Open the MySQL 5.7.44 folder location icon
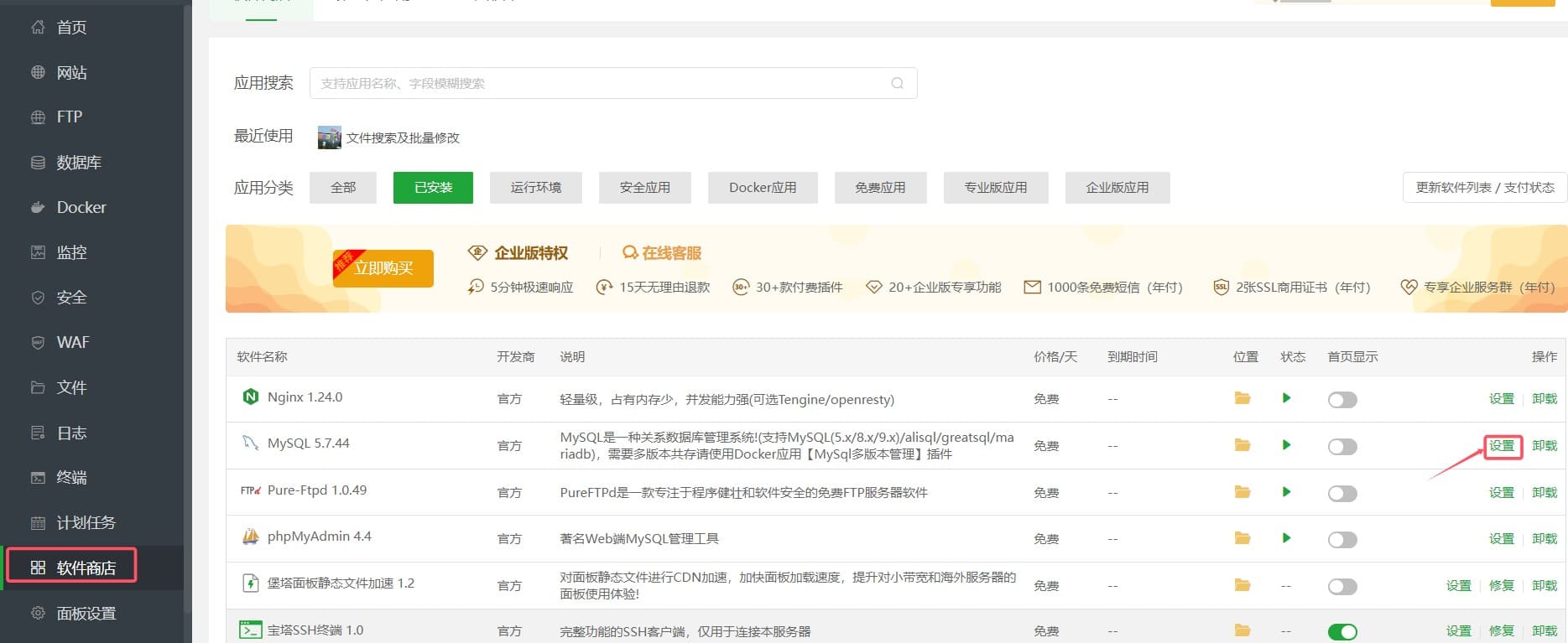The height and width of the screenshot is (643, 1568). [x=1242, y=445]
